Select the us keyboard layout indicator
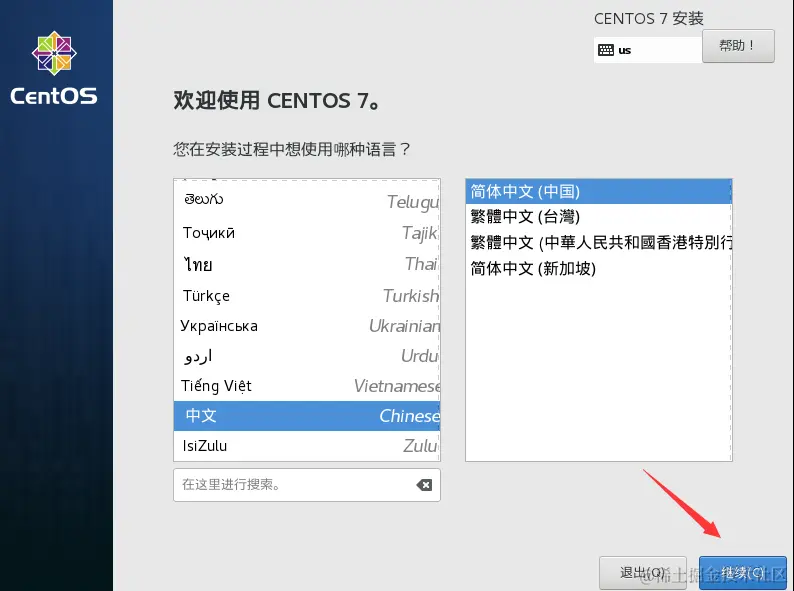Screen dimensions: 794x591 (648, 50)
